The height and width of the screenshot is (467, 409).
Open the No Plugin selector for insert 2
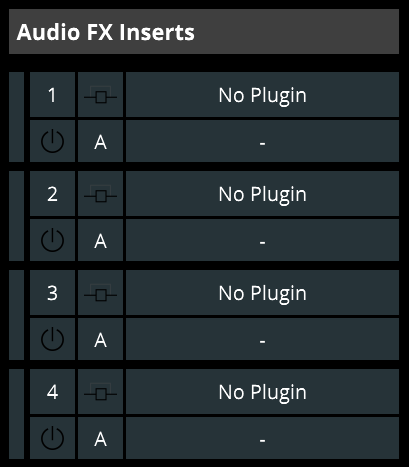pyautogui.click(x=262, y=194)
